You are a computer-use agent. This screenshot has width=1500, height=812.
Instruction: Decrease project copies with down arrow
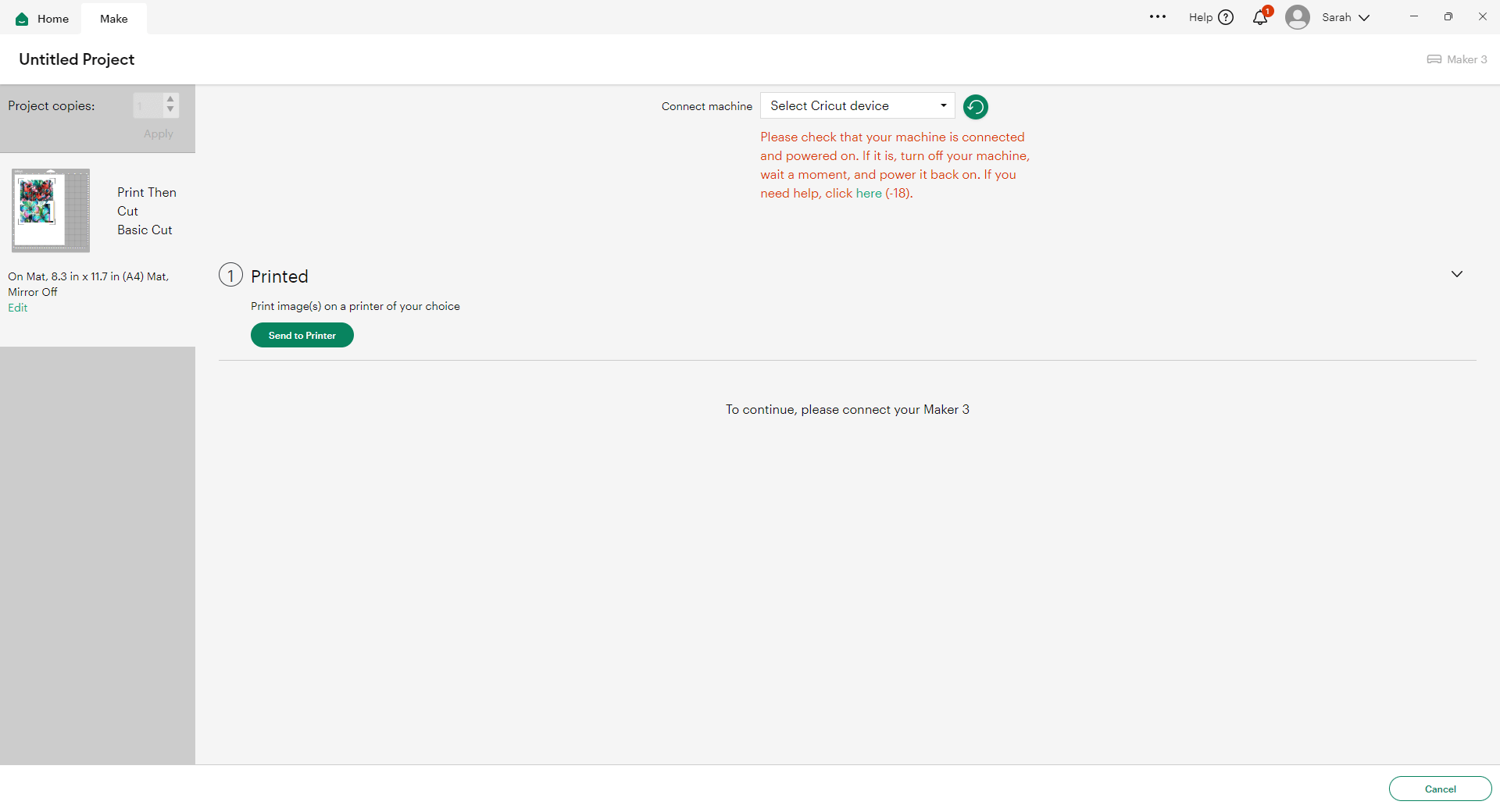170,109
